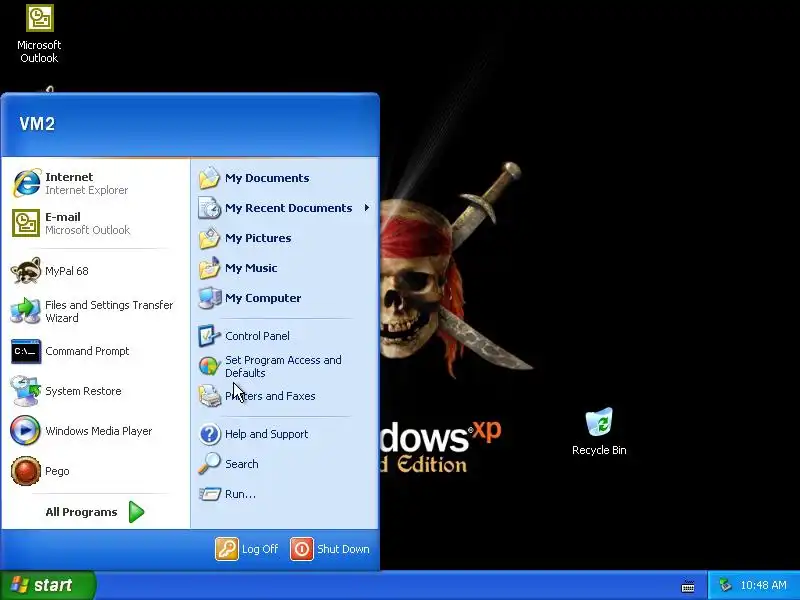Click the "My Computer" label text
The width and height of the screenshot is (800, 600).
point(263,298)
